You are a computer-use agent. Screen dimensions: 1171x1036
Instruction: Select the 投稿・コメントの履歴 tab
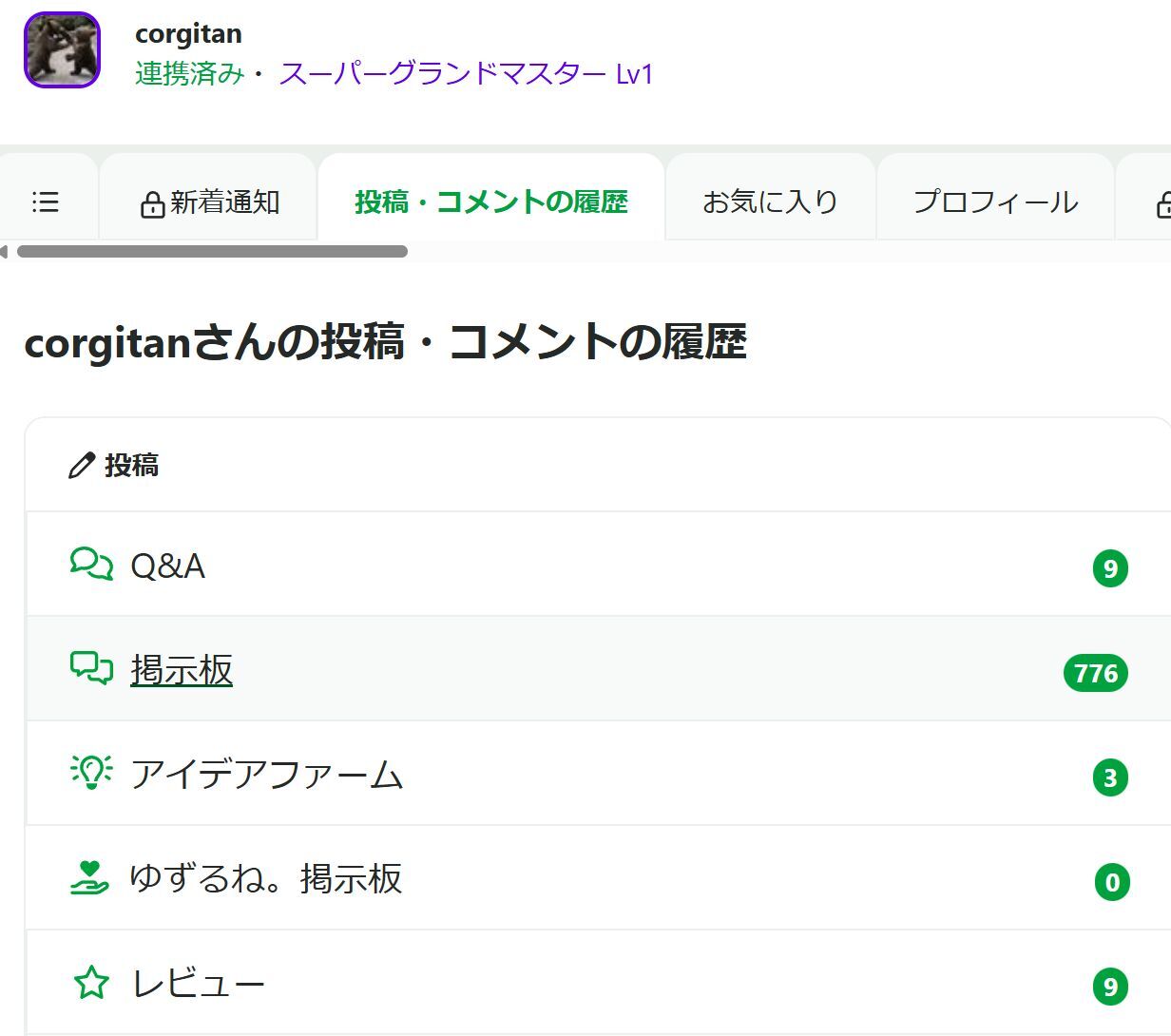(491, 202)
